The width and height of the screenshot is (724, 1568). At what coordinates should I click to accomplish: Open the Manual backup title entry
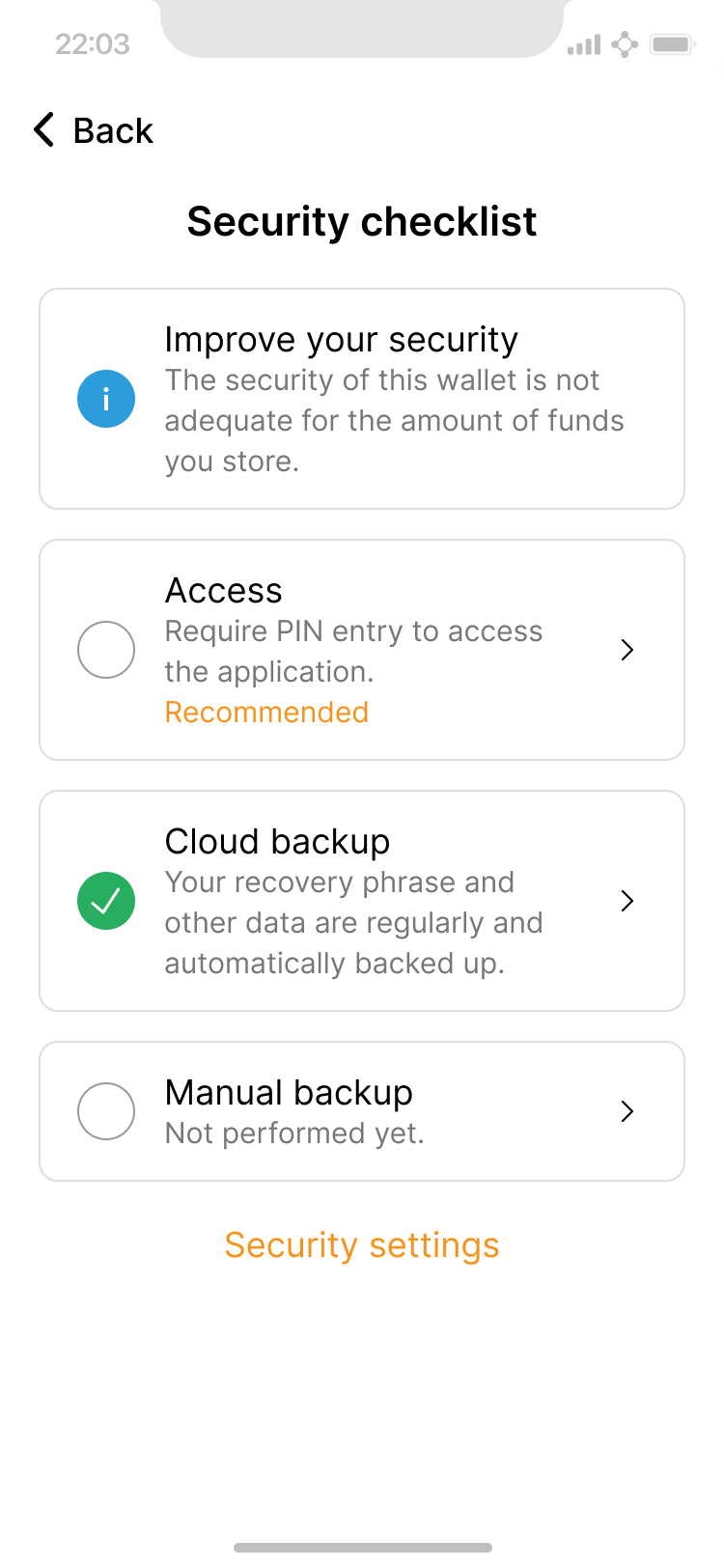289,1092
